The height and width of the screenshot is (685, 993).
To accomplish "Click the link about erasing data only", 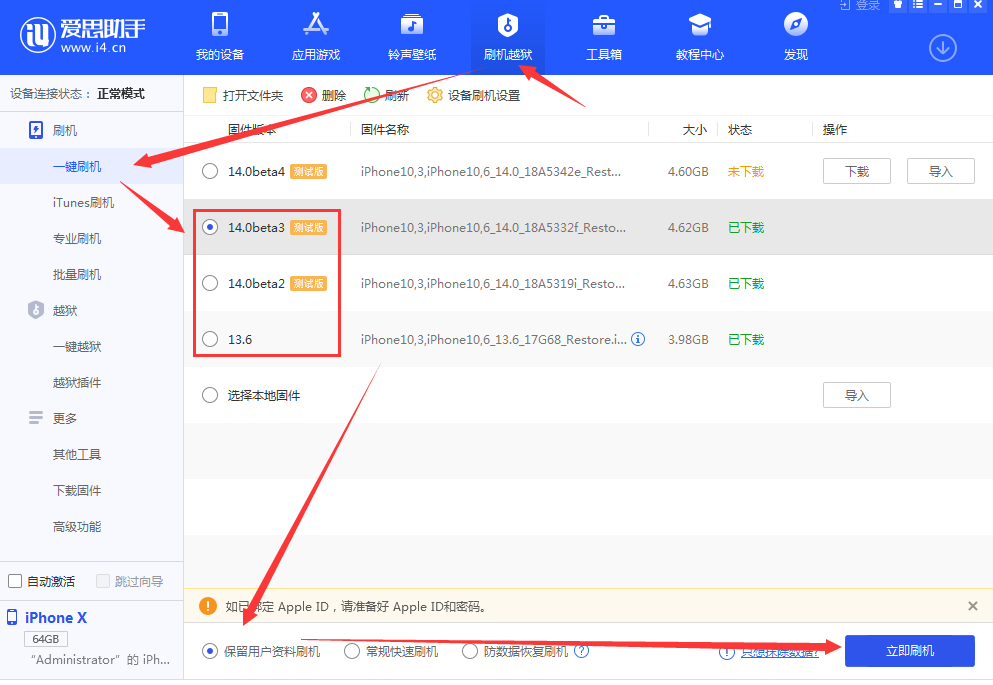I will tap(780, 651).
